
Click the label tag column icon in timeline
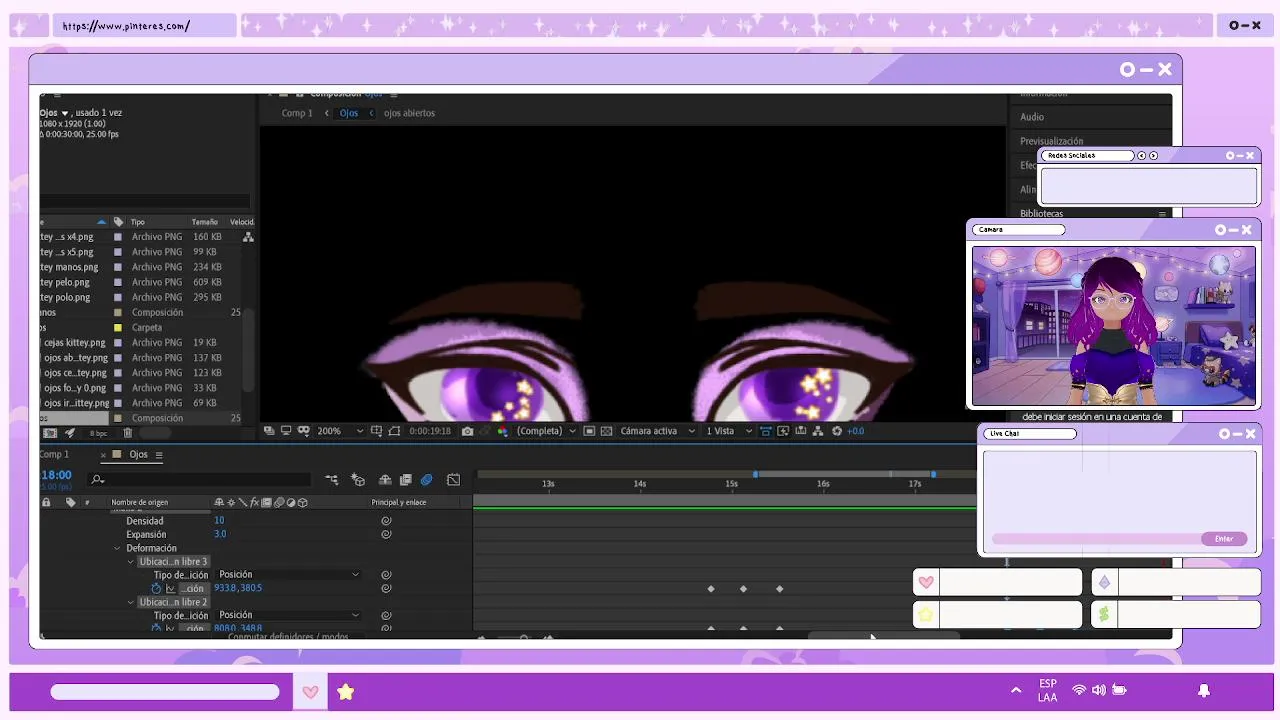point(70,502)
